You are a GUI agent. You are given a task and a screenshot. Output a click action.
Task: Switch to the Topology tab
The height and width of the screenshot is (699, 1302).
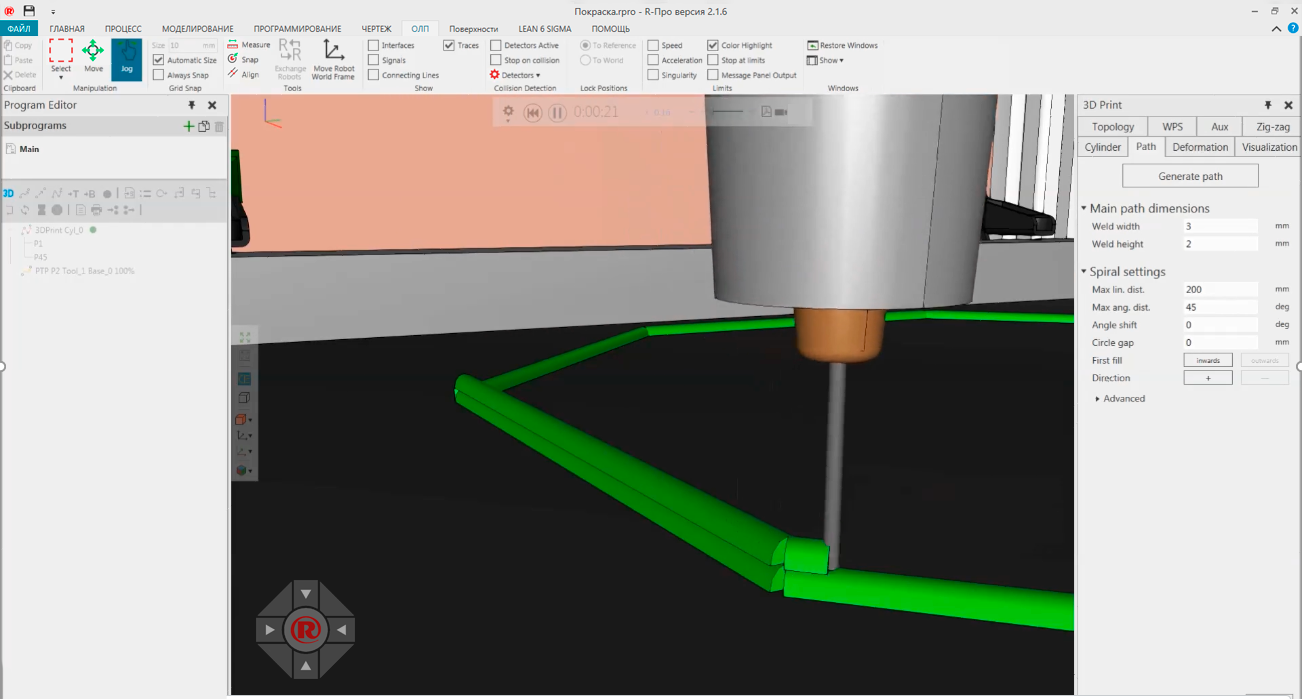[x=1112, y=126]
